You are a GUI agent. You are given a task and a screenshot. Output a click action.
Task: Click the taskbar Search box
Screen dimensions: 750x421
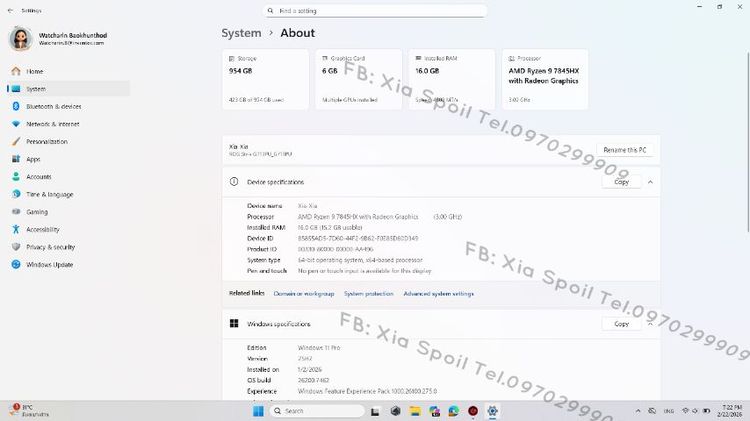pos(317,411)
